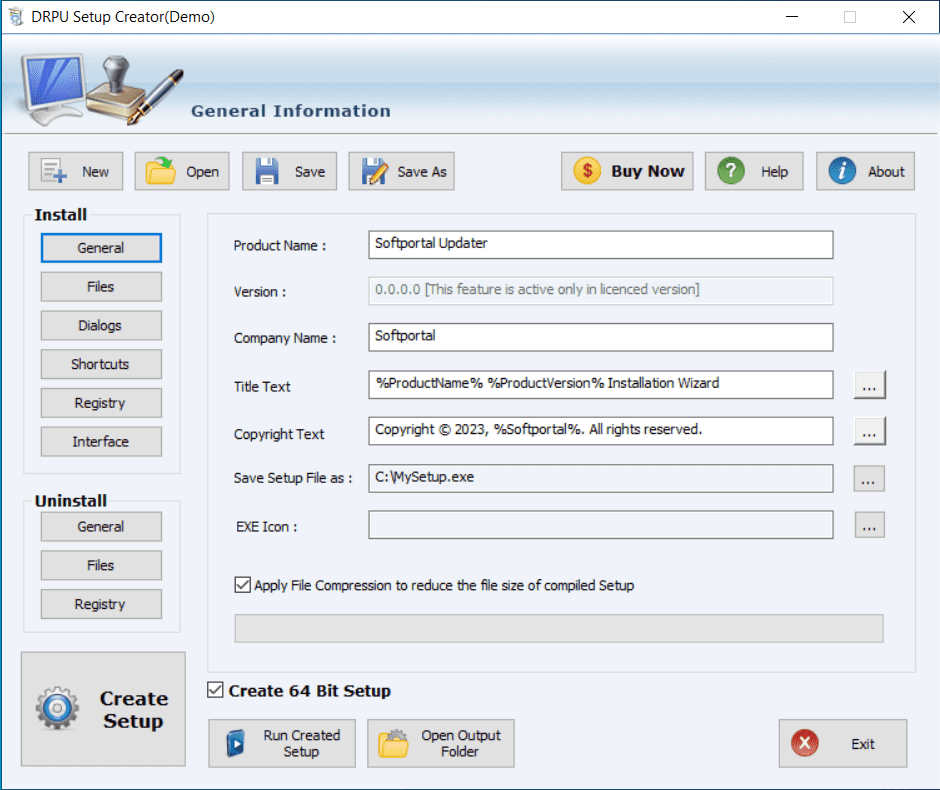This screenshot has width=940, height=790.
Task: Click the Title Text input field
Action: coord(601,385)
